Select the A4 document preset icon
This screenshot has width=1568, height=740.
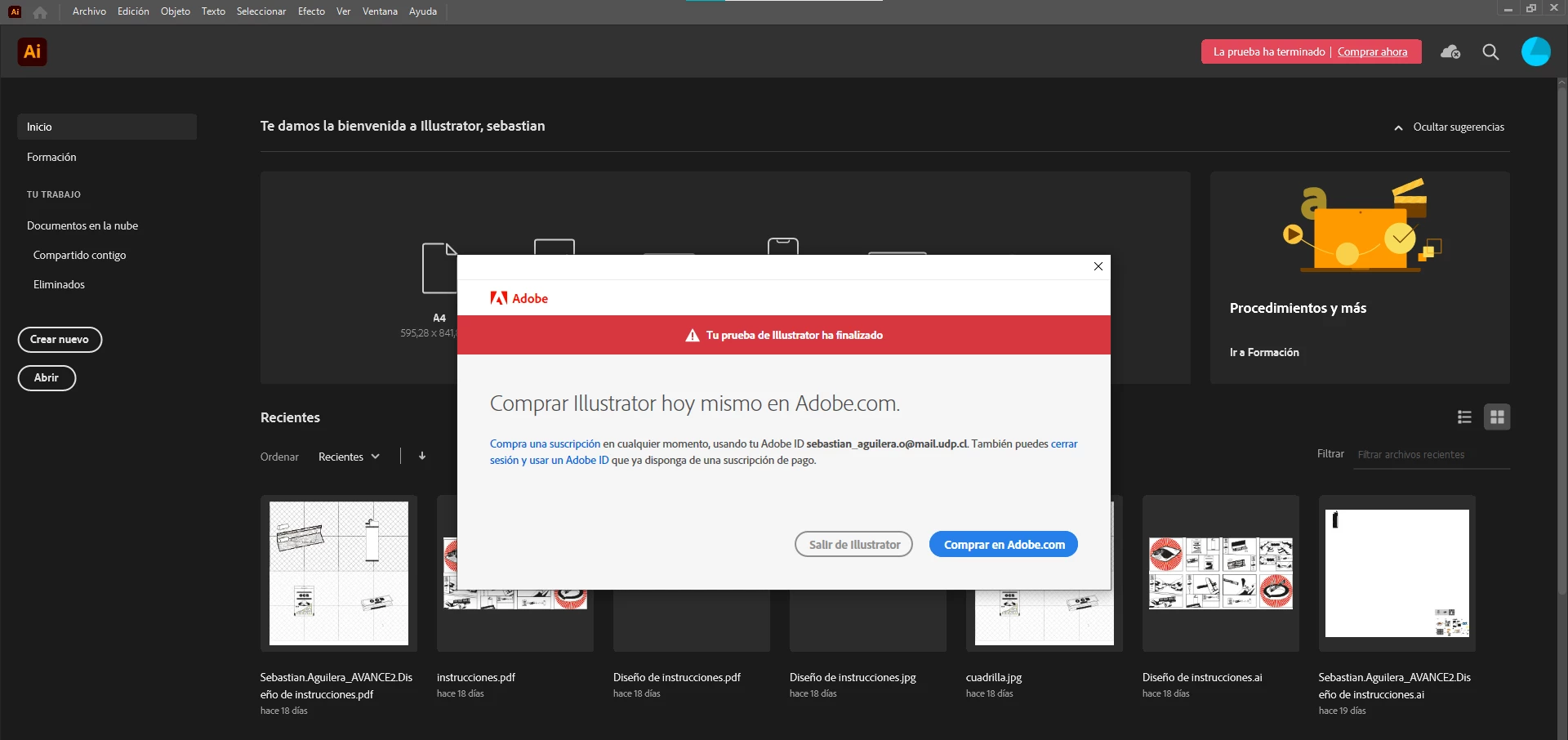pyautogui.click(x=439, y=268)
